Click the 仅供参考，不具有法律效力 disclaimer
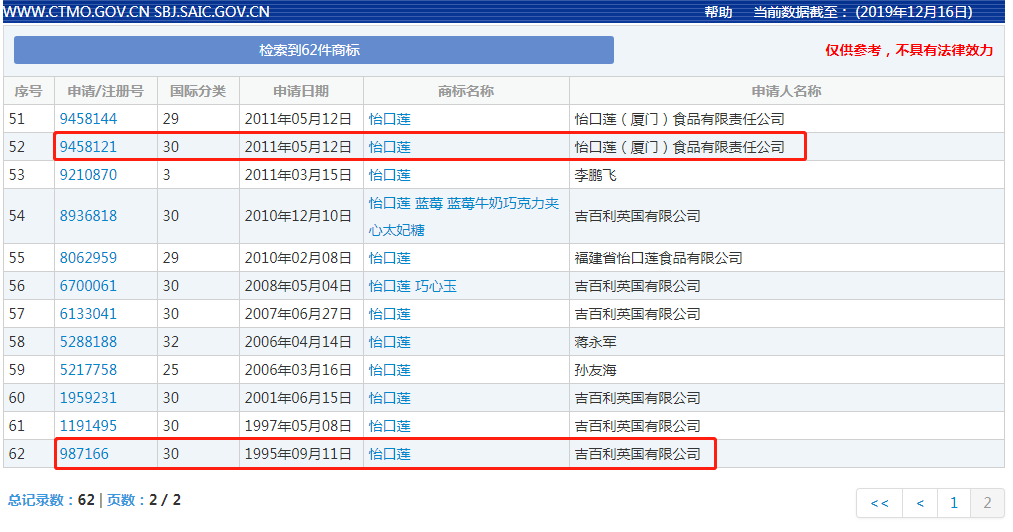The width and height of the screenshot is (1013, 532). 909,50
